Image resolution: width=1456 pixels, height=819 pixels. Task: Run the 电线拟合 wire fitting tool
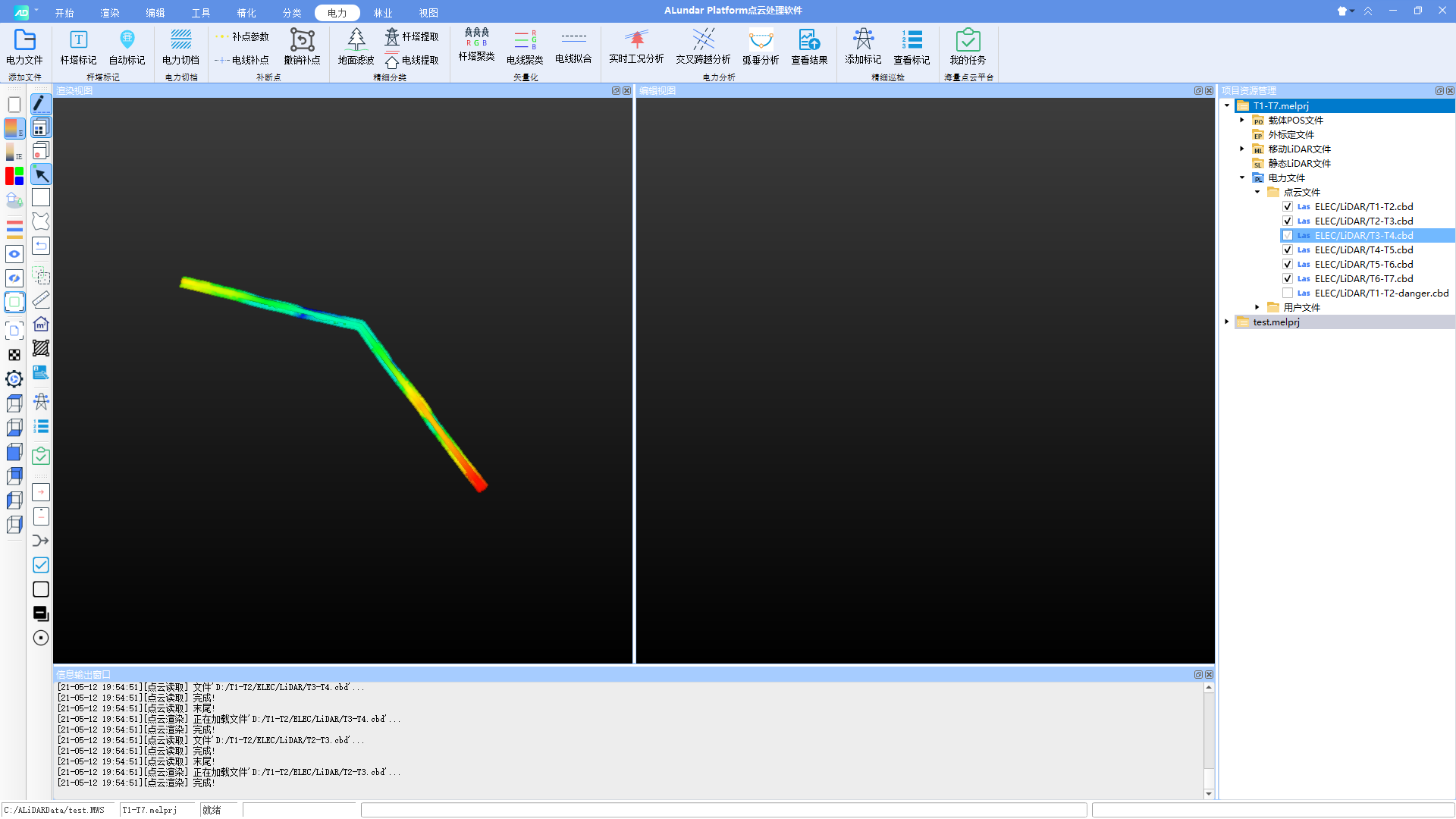[x=573, y=47]
